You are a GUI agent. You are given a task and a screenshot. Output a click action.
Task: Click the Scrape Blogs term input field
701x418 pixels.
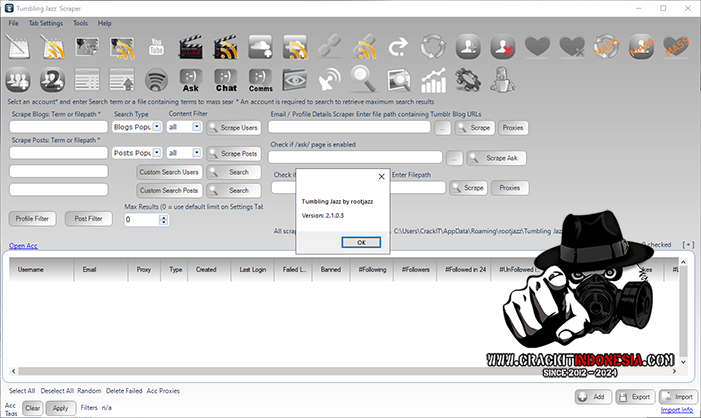tap(58, 127)
